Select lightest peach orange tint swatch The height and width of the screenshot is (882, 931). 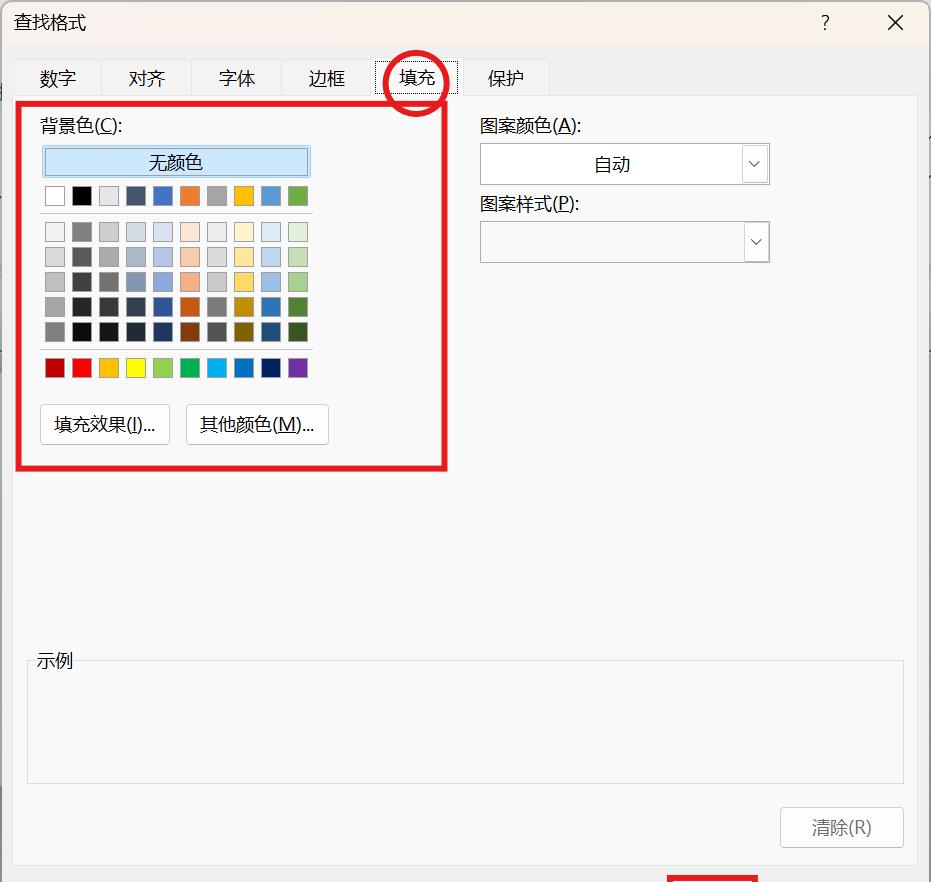coord(190,232)
